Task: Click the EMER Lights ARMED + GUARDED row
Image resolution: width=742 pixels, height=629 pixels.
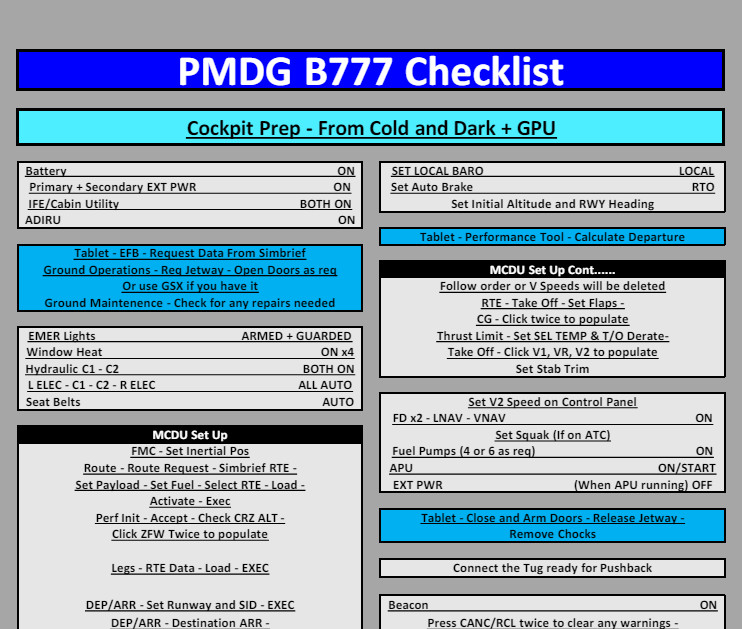Action: click(x=190, y=336)
